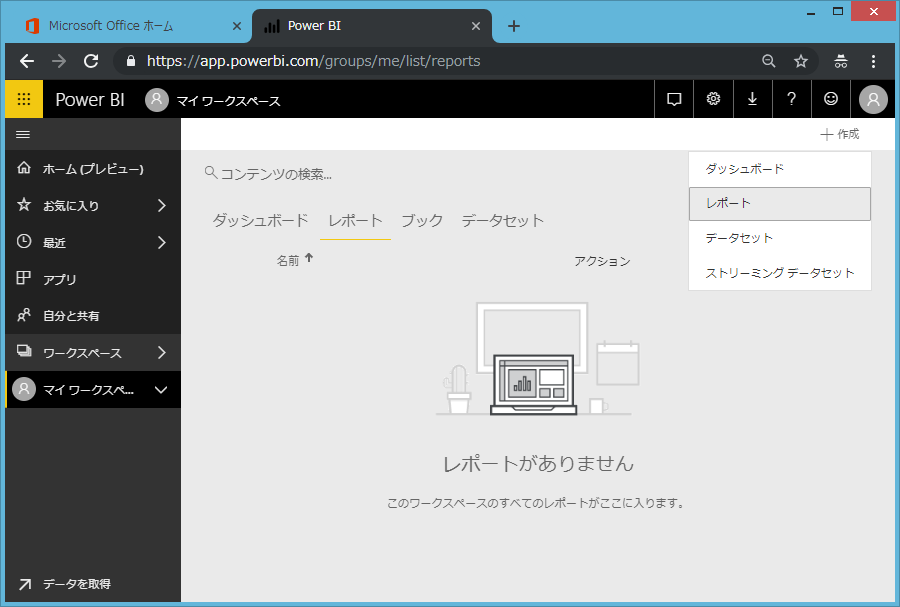900x607 pixels.
Task: Click the favorites star icon in sidebar
Action: coord(24,204)
